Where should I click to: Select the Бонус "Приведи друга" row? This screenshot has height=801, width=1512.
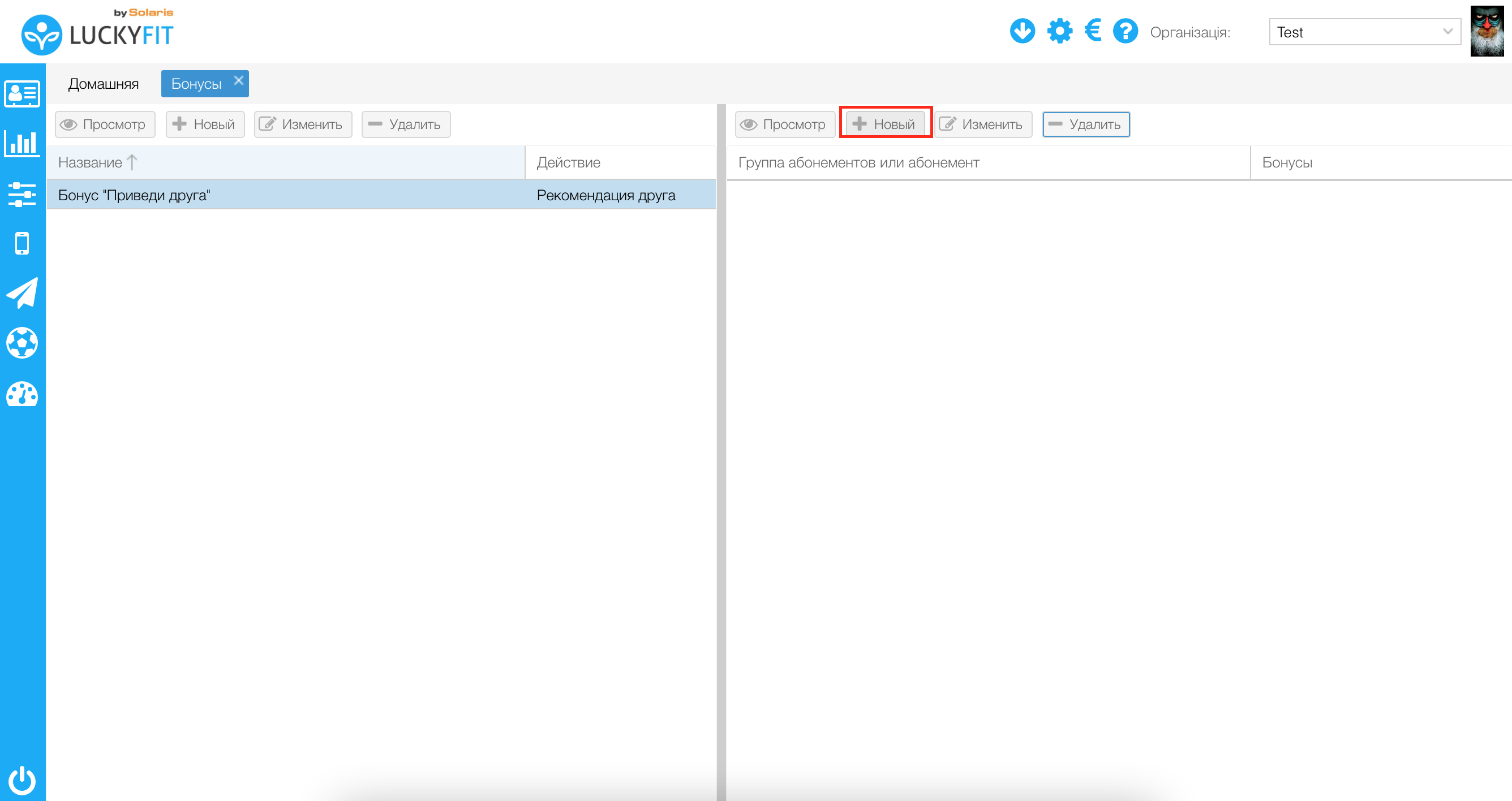pos(287,195)
